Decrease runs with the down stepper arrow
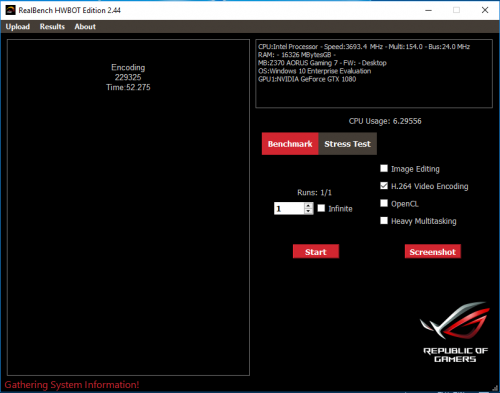The height and width of the screenshot is (393, 500). click(309, 211)
